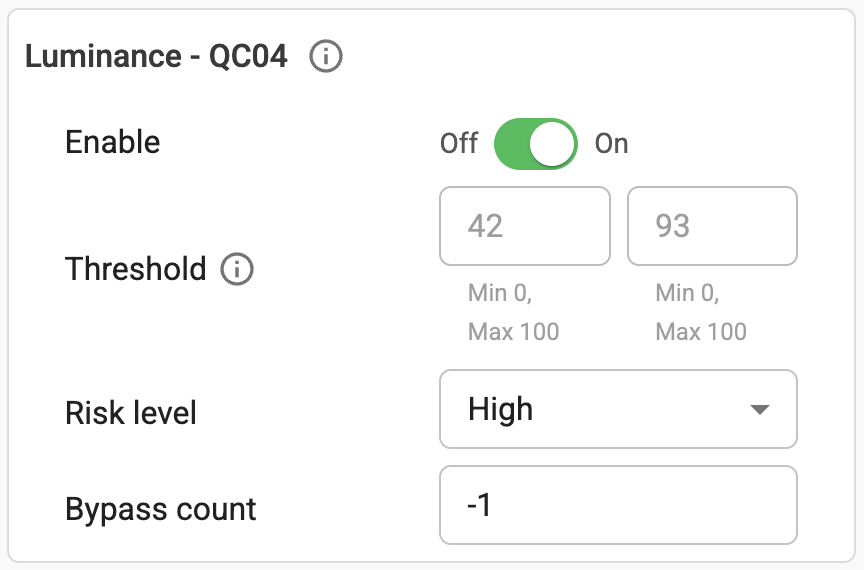Click the "On" label beside the Enable switch
The height and width of the screenshot is (570, 864).
611,143
